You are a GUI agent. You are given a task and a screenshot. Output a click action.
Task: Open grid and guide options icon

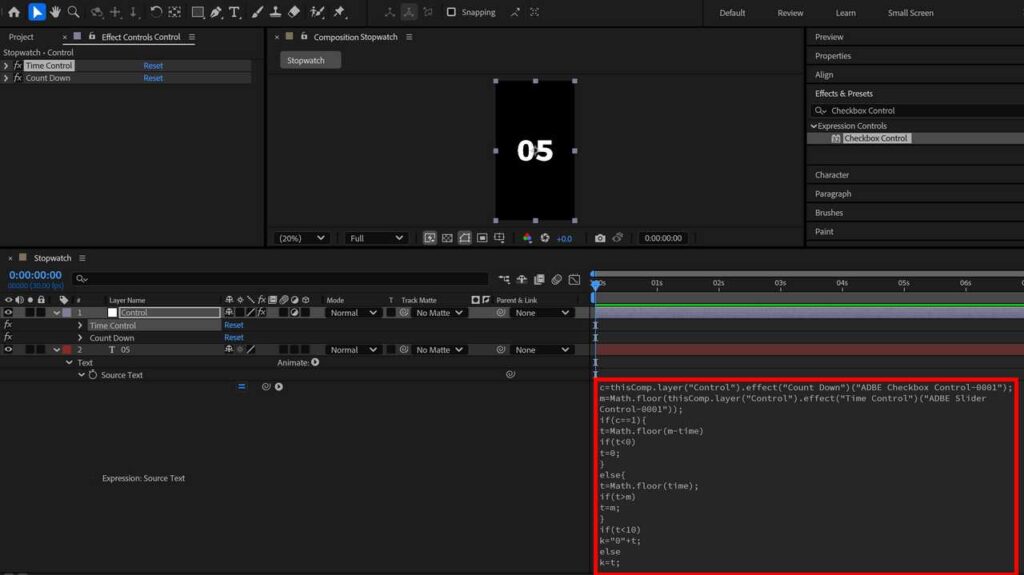(x=499, y=238)
